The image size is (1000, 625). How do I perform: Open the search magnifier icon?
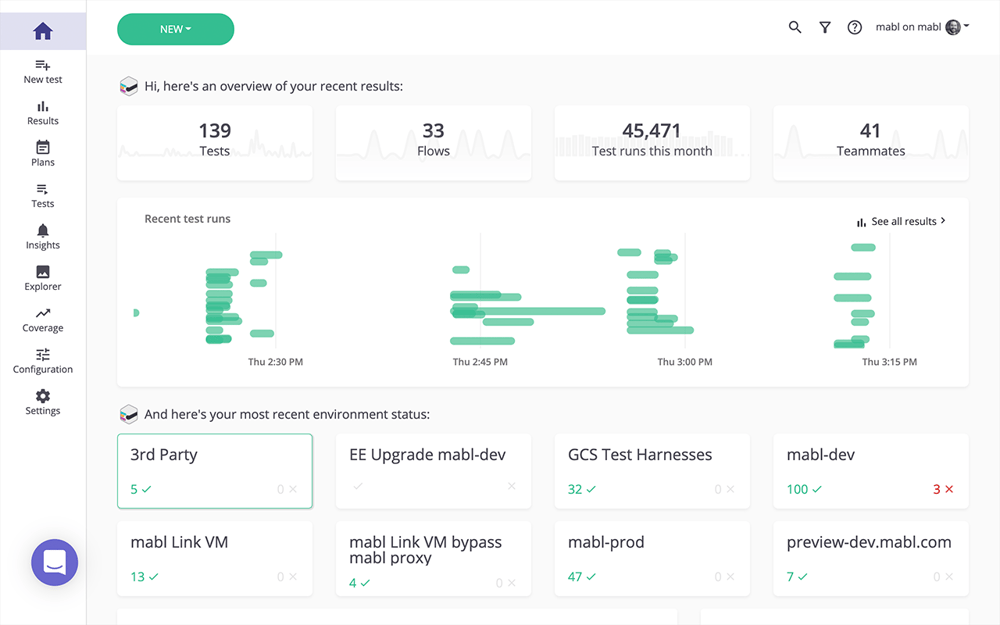(795, 28)
